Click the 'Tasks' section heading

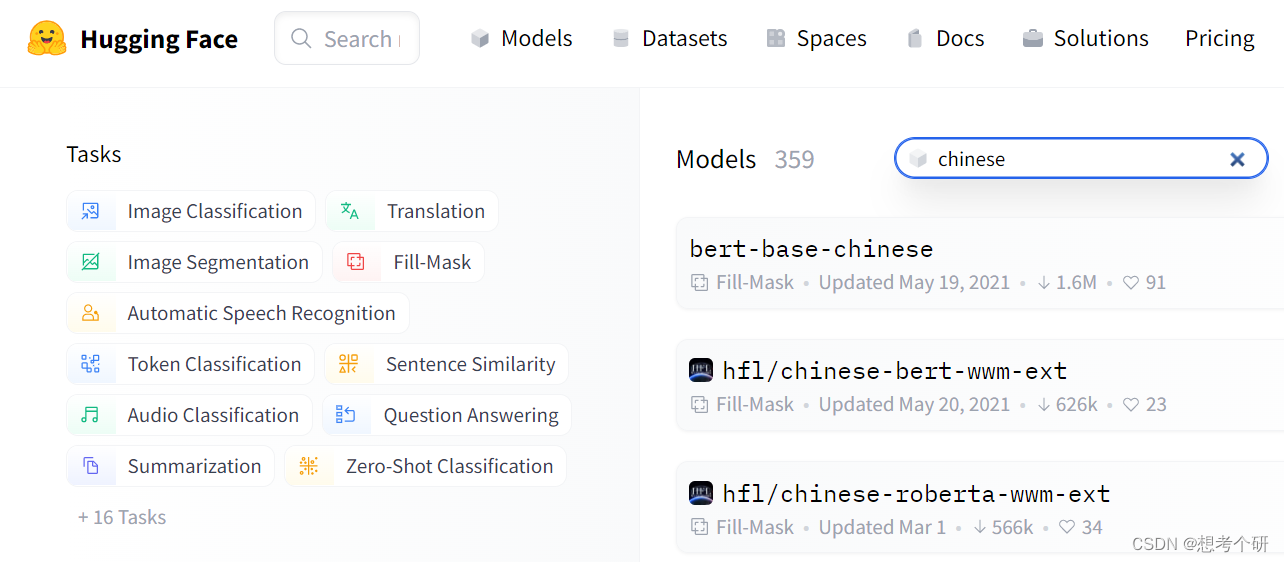94,154
